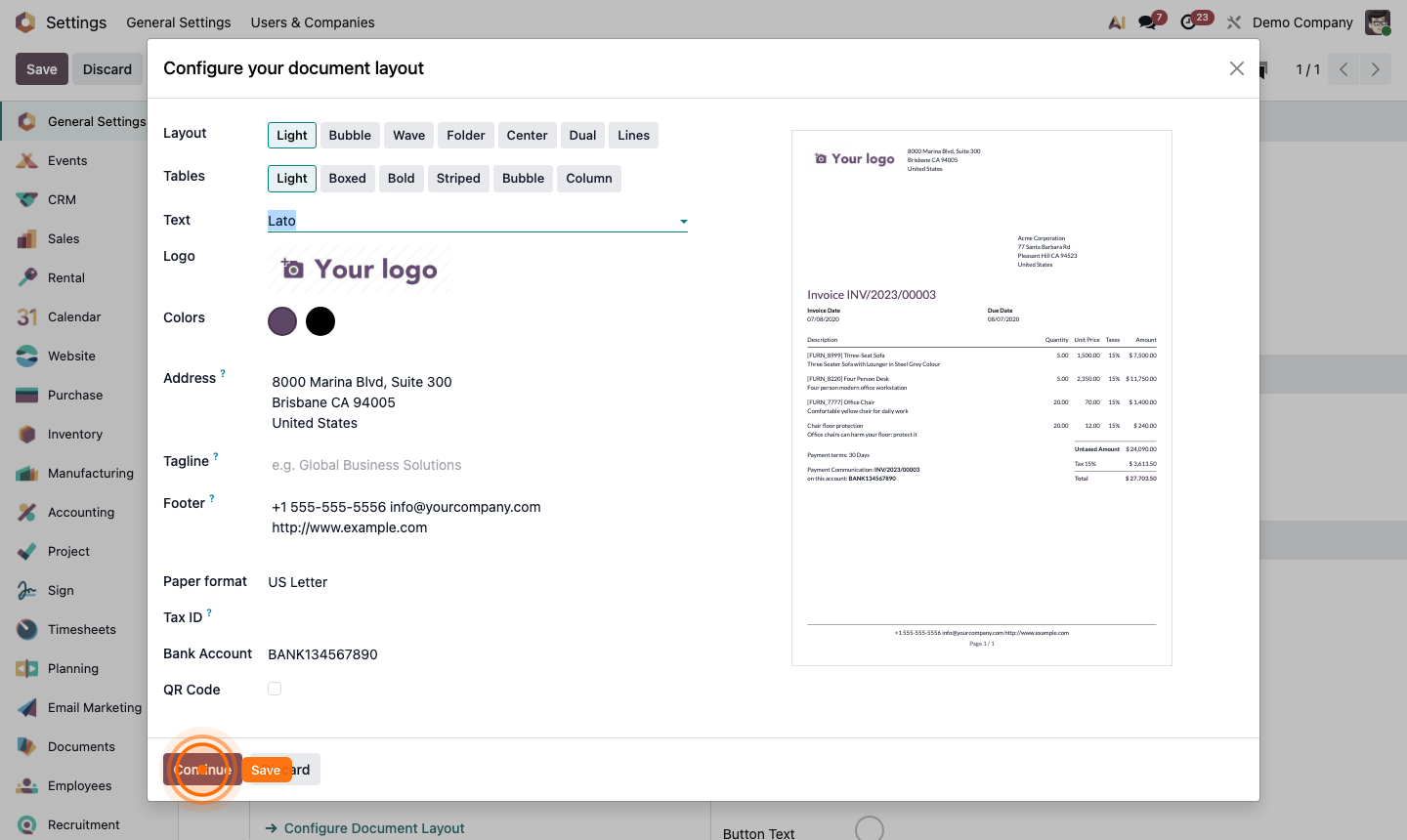Select the Bubble layout option
The image size is (1407, 840).
[x=349, y=135]
